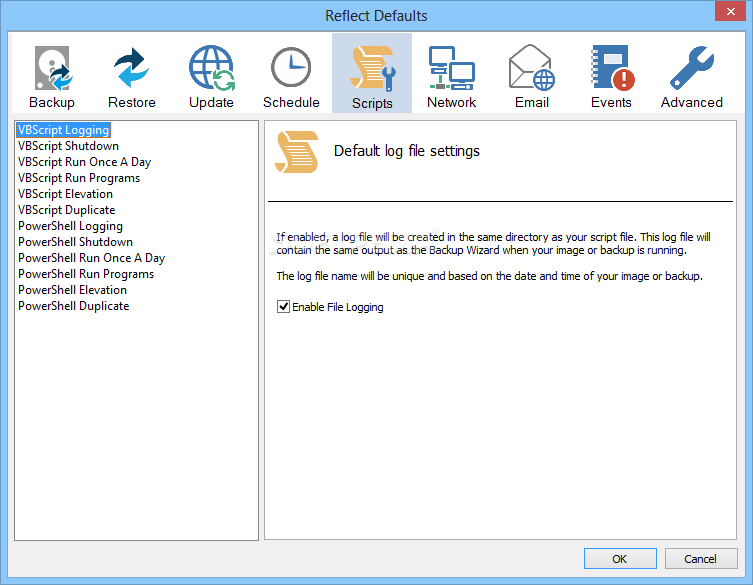Select PowerShell Run Once A Day

coord(91,258)
